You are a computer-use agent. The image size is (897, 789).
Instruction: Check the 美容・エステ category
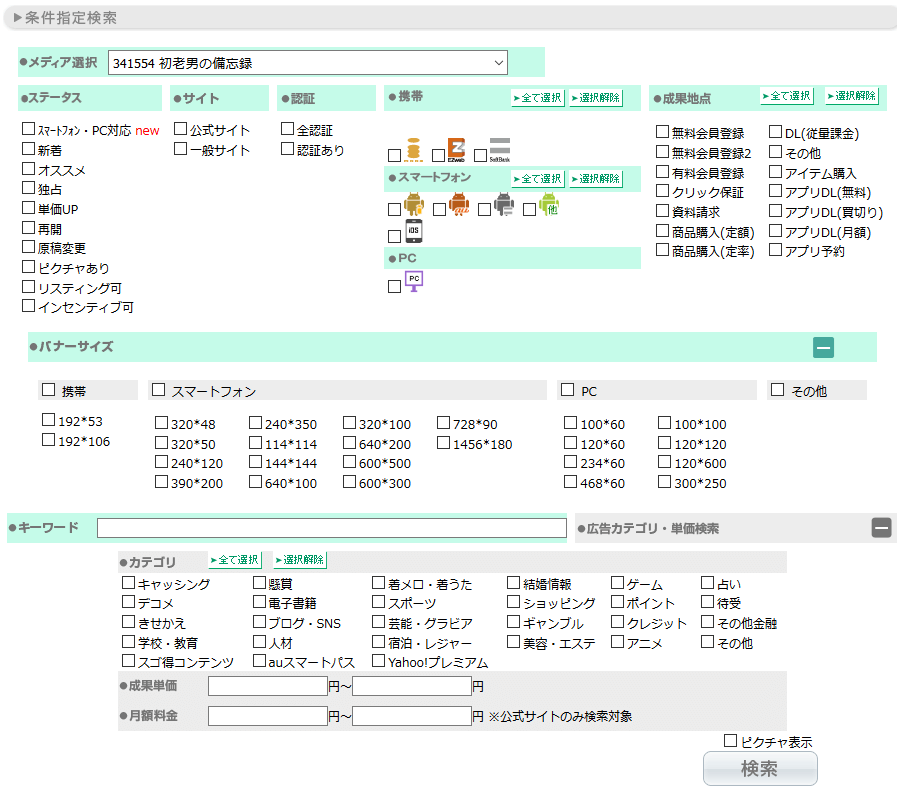(x=513, y=642)
